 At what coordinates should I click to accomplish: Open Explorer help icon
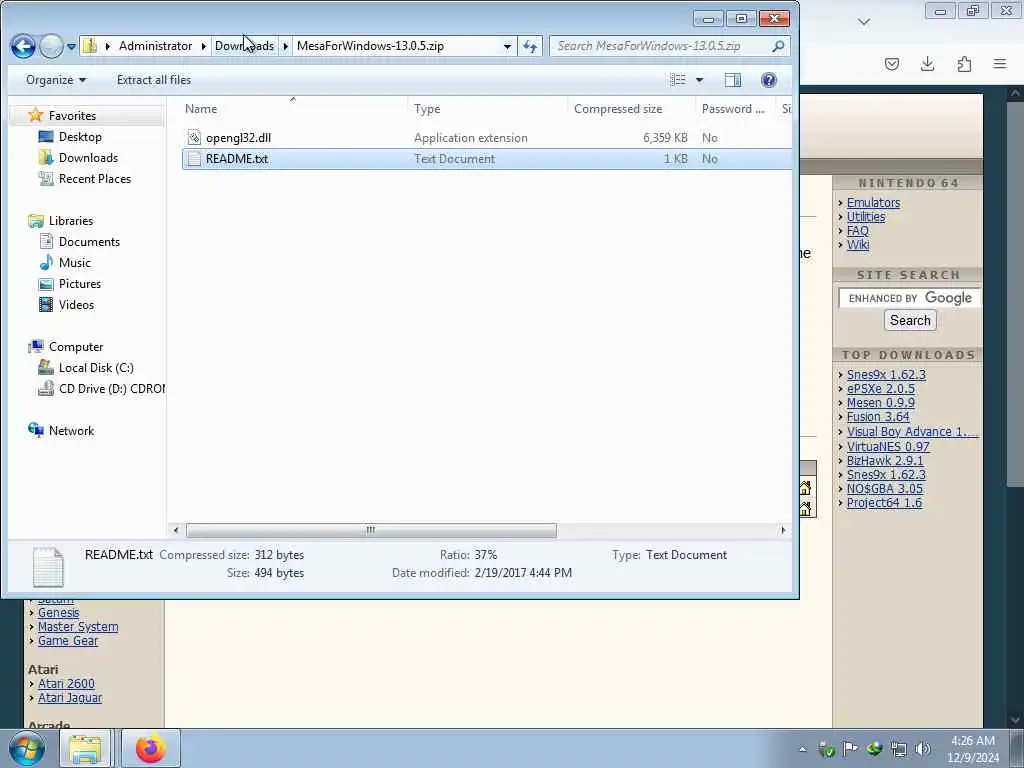769,80
